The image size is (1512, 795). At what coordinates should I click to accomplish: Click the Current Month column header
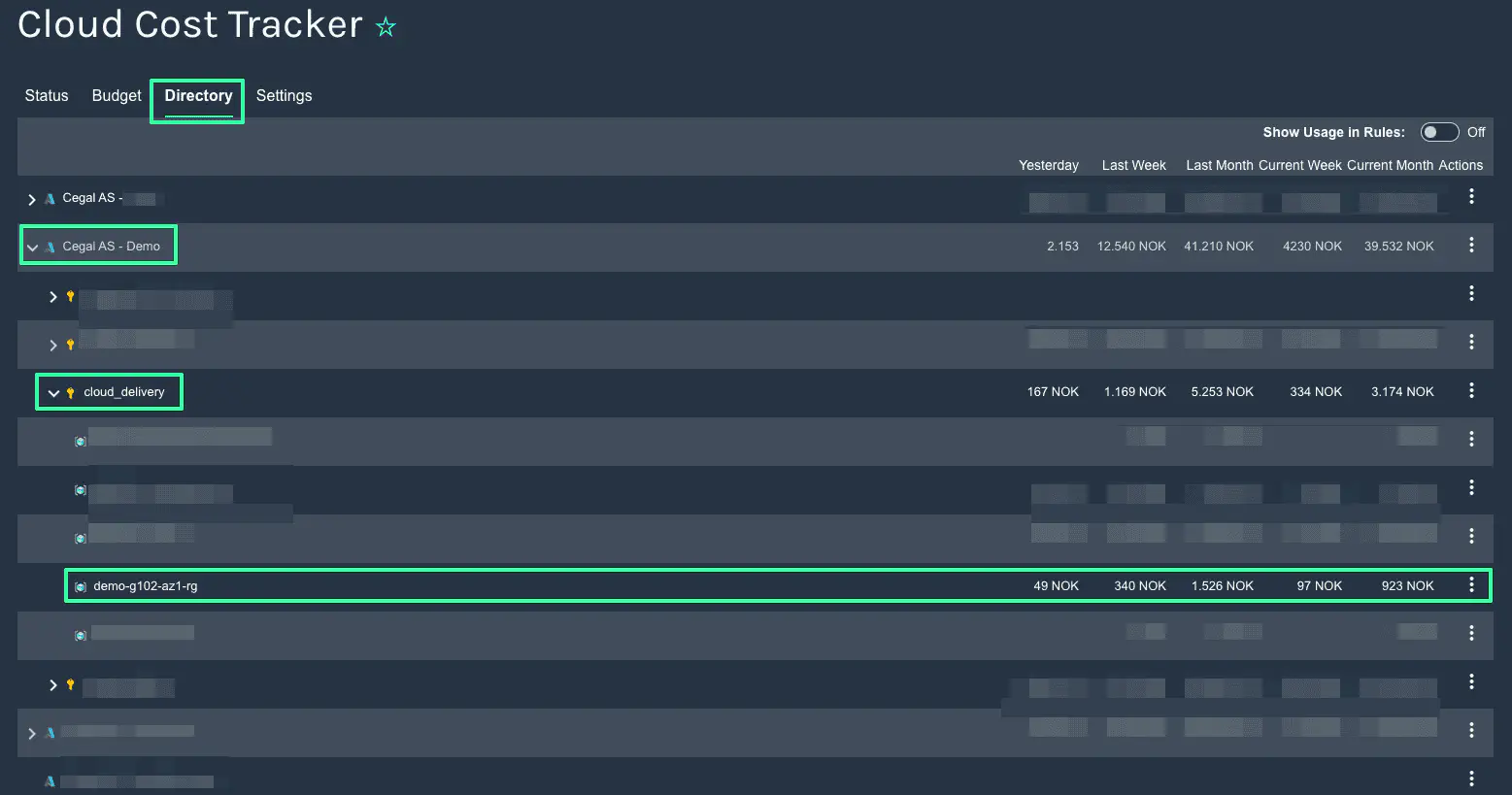click(1390, 165)
